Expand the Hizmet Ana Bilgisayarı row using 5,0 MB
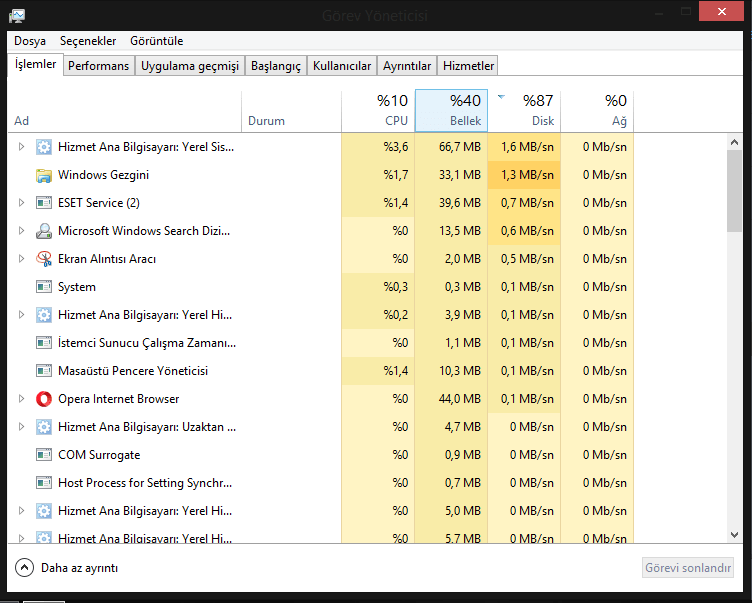The width and height of the screenshot is (752, 603). click(21, 511)
